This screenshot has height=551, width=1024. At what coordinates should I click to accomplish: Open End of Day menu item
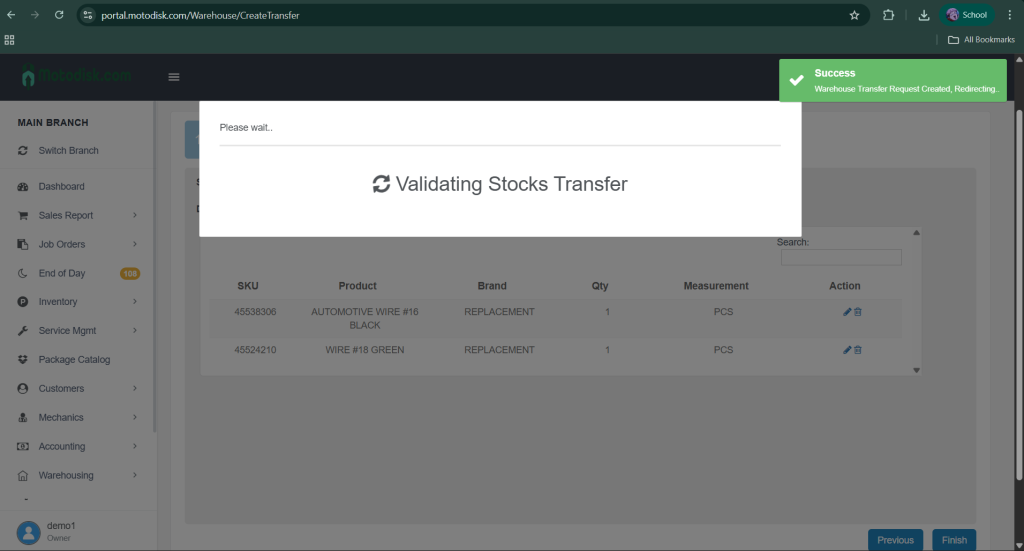(62, 273)
